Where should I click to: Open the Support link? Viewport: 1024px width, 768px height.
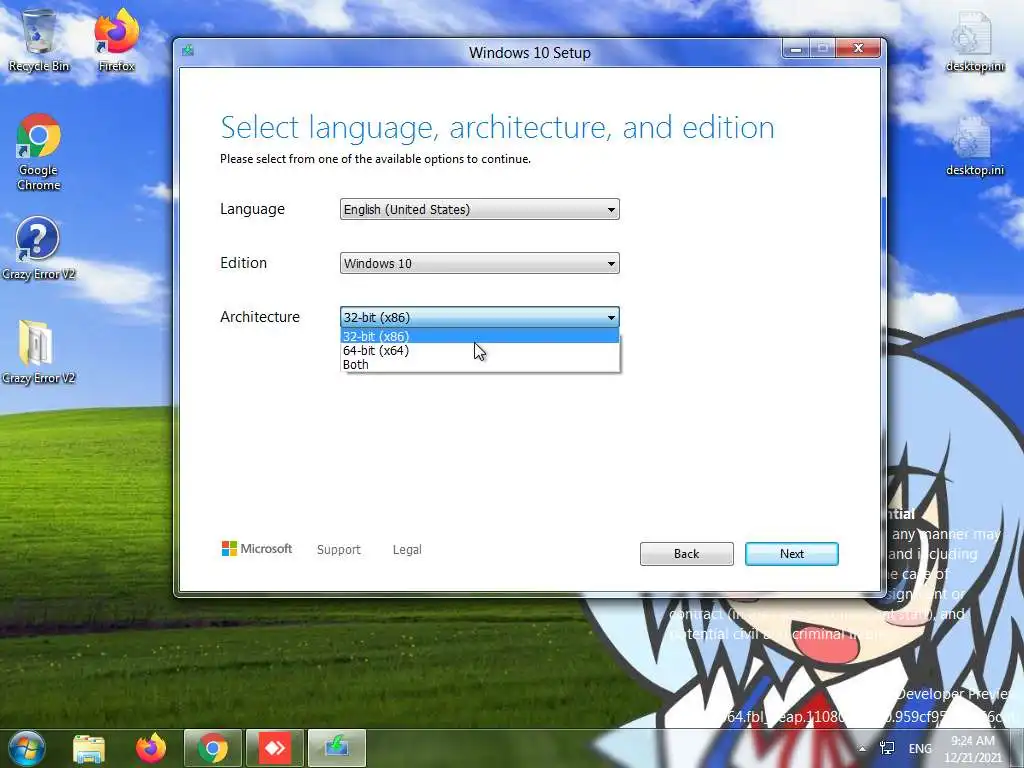pyautogui.click(x=338, y=550)
